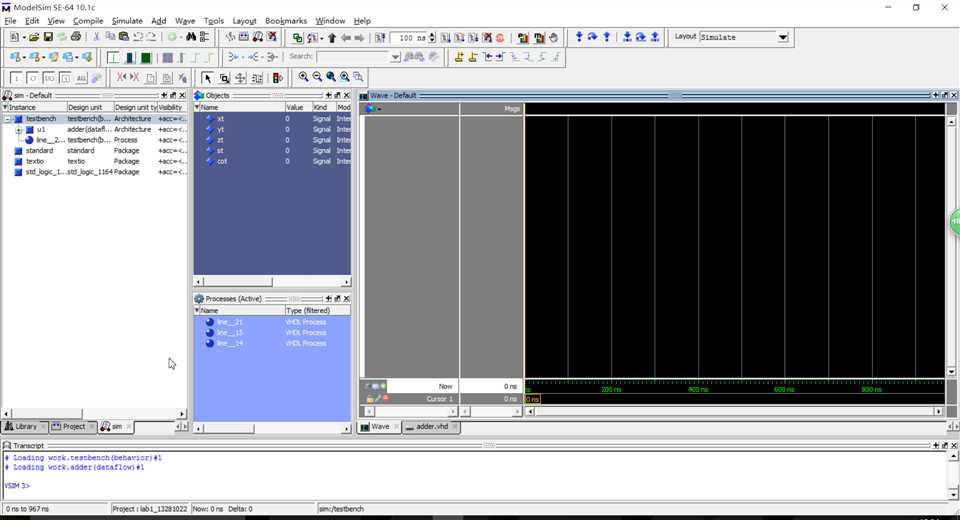960x520 pixels.
Task: Expand the u1 instance node
Action: [x=18, y=130]
